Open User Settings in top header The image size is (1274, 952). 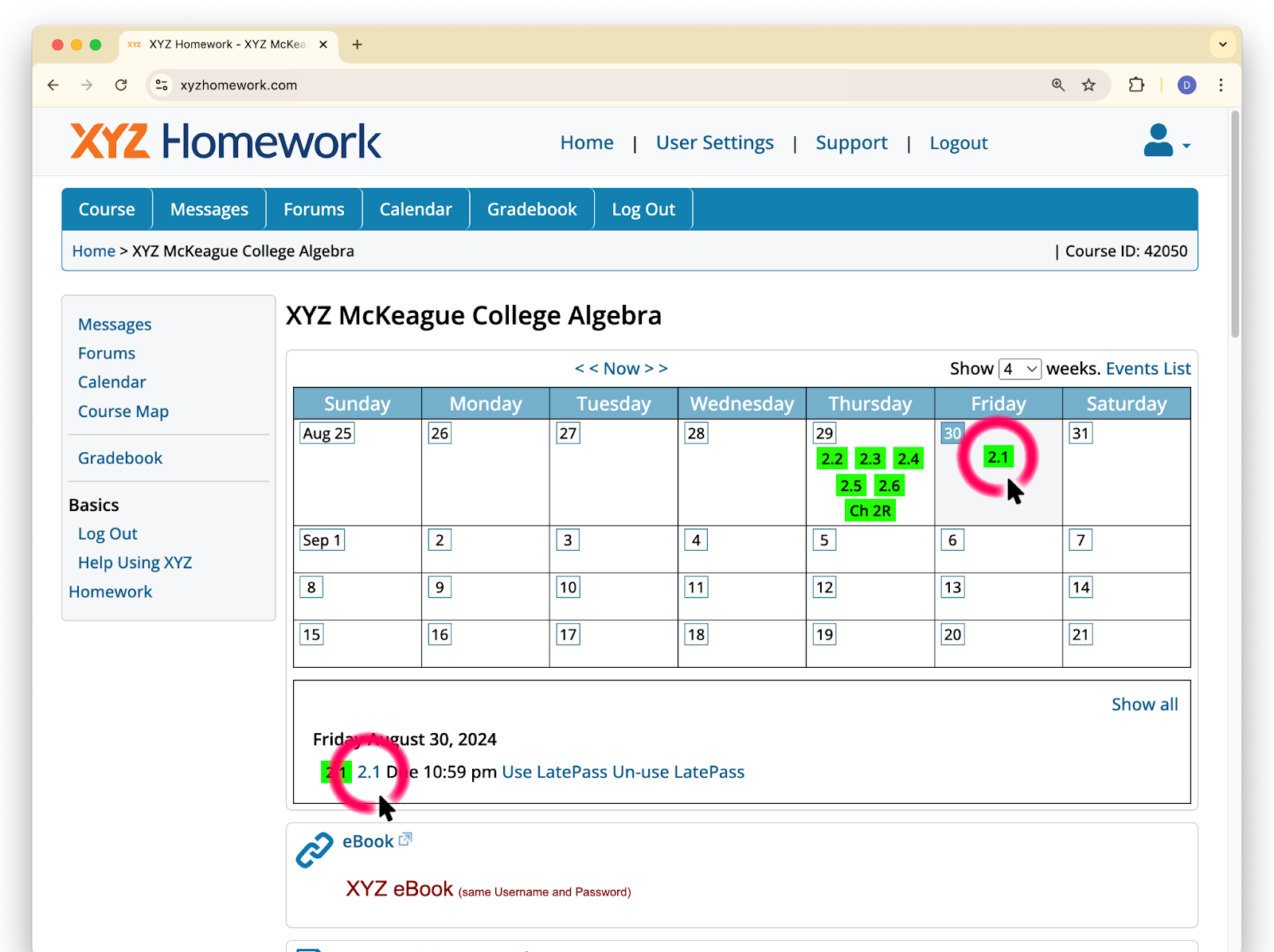coord(715,143)
